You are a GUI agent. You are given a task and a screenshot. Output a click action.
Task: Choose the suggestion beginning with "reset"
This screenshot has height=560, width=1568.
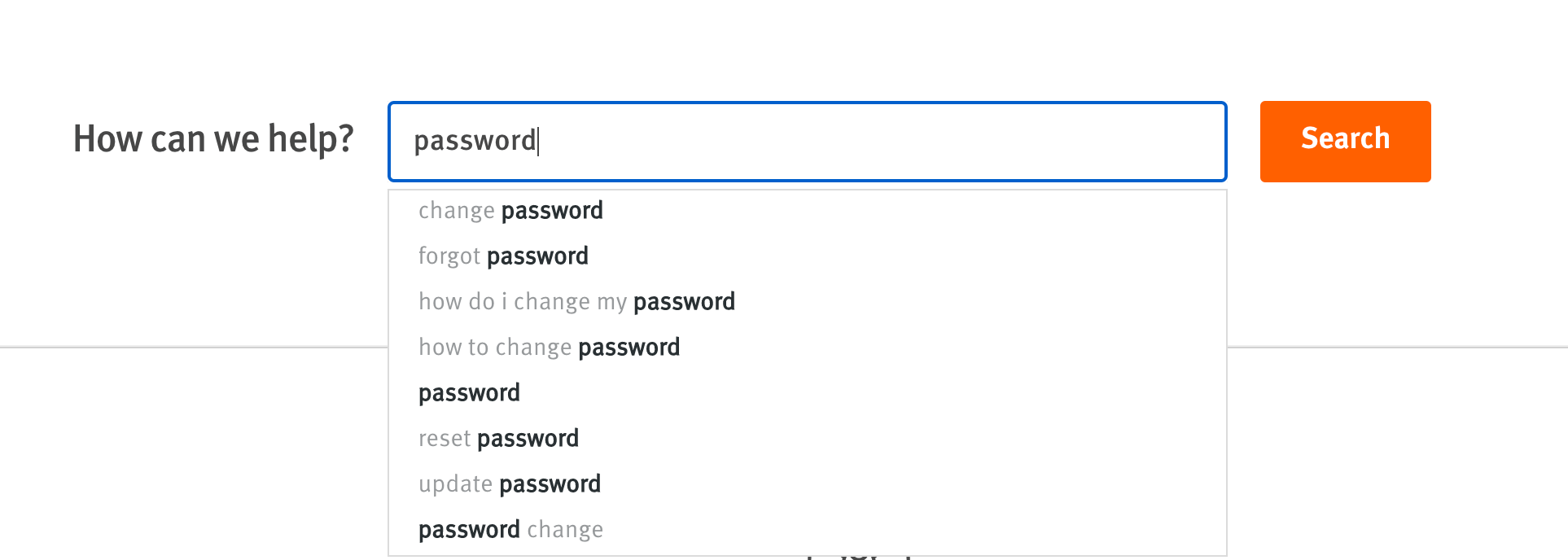(498, 439)
